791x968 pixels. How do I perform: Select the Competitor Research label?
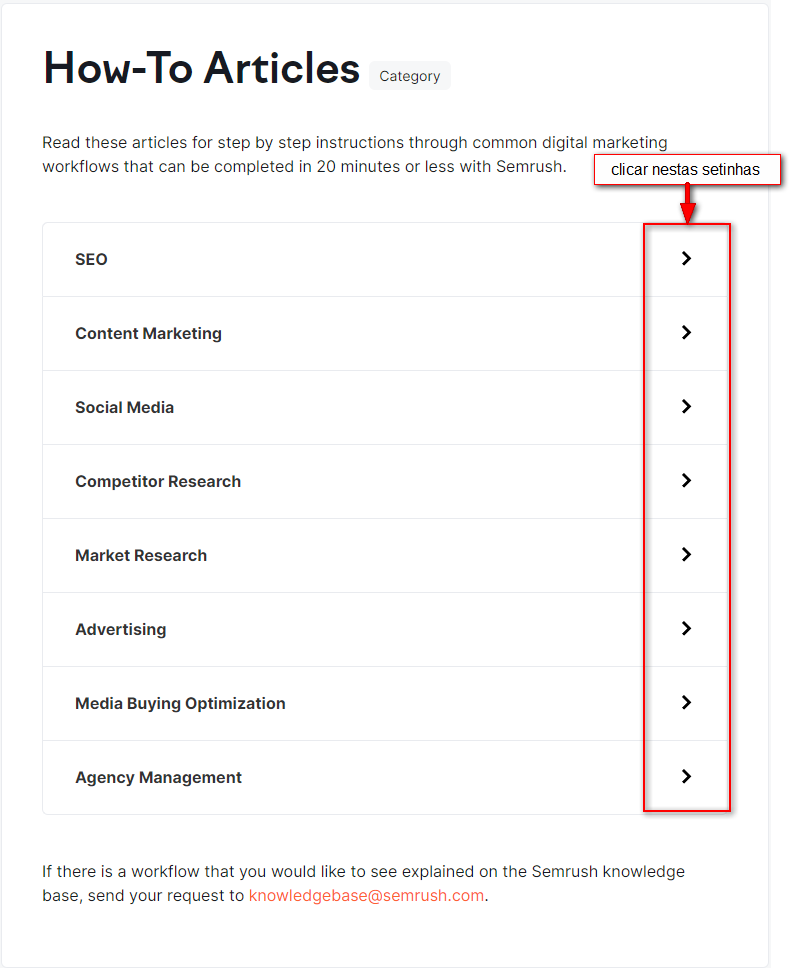click(158, 482)
